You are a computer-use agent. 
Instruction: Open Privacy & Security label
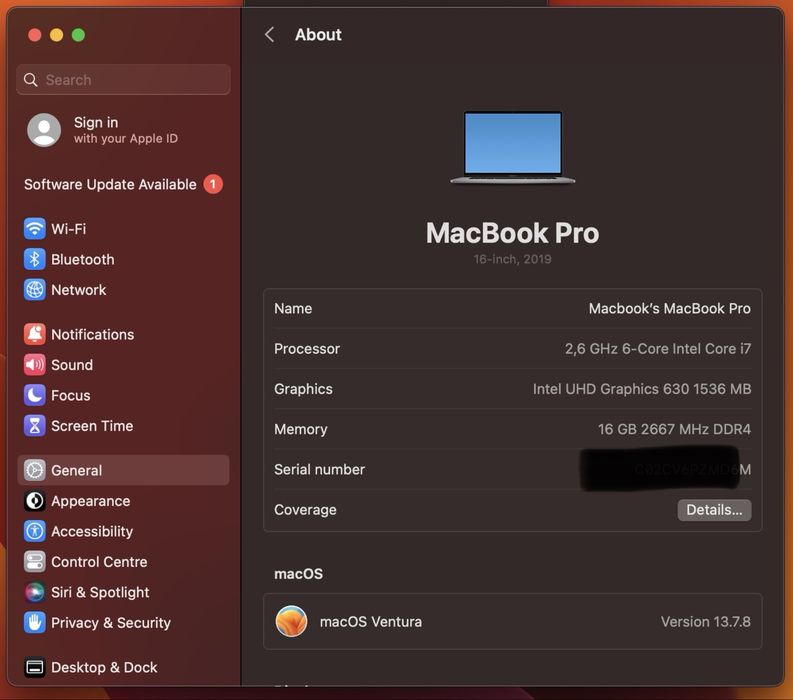tap(111, 623)
